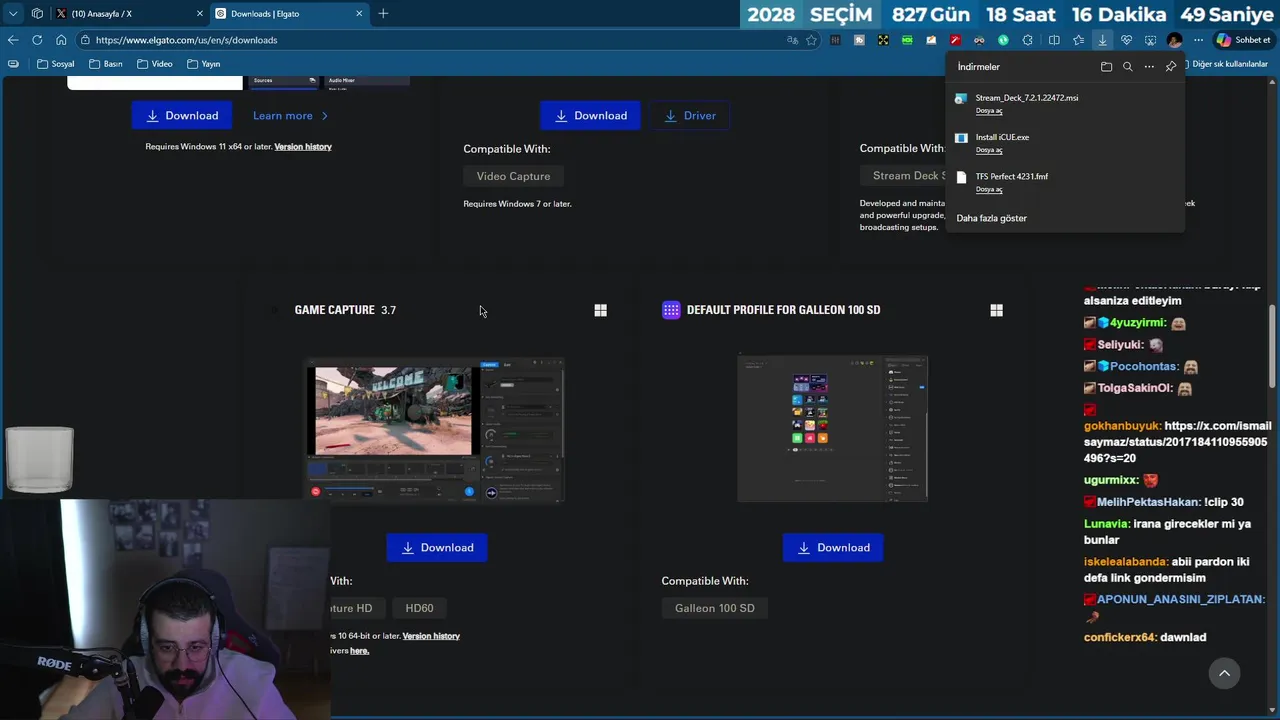
Task: Click the Galleon 100 SD profile icon
Action: tap(671, 310)
